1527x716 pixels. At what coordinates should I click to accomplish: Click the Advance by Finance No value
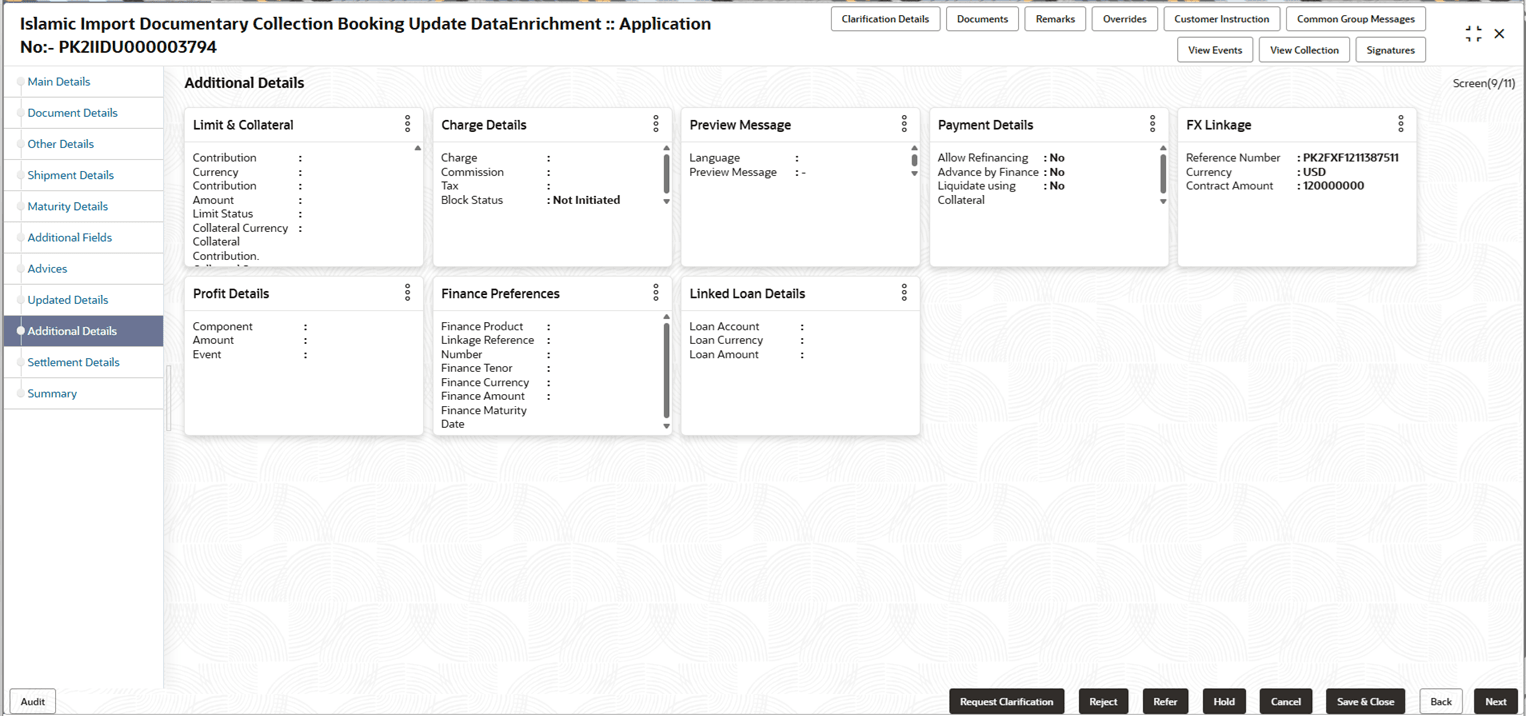click(x=1057, y=172)
